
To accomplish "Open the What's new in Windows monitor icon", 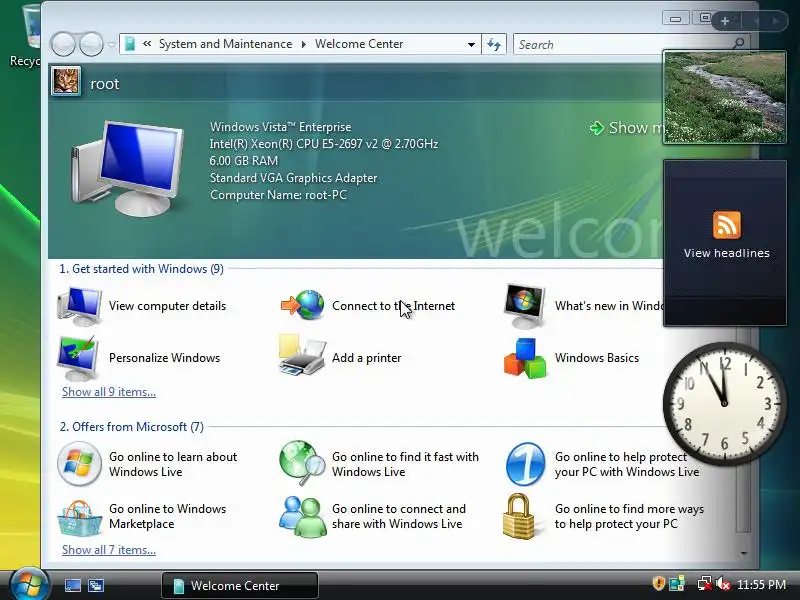I will (524, 306).
